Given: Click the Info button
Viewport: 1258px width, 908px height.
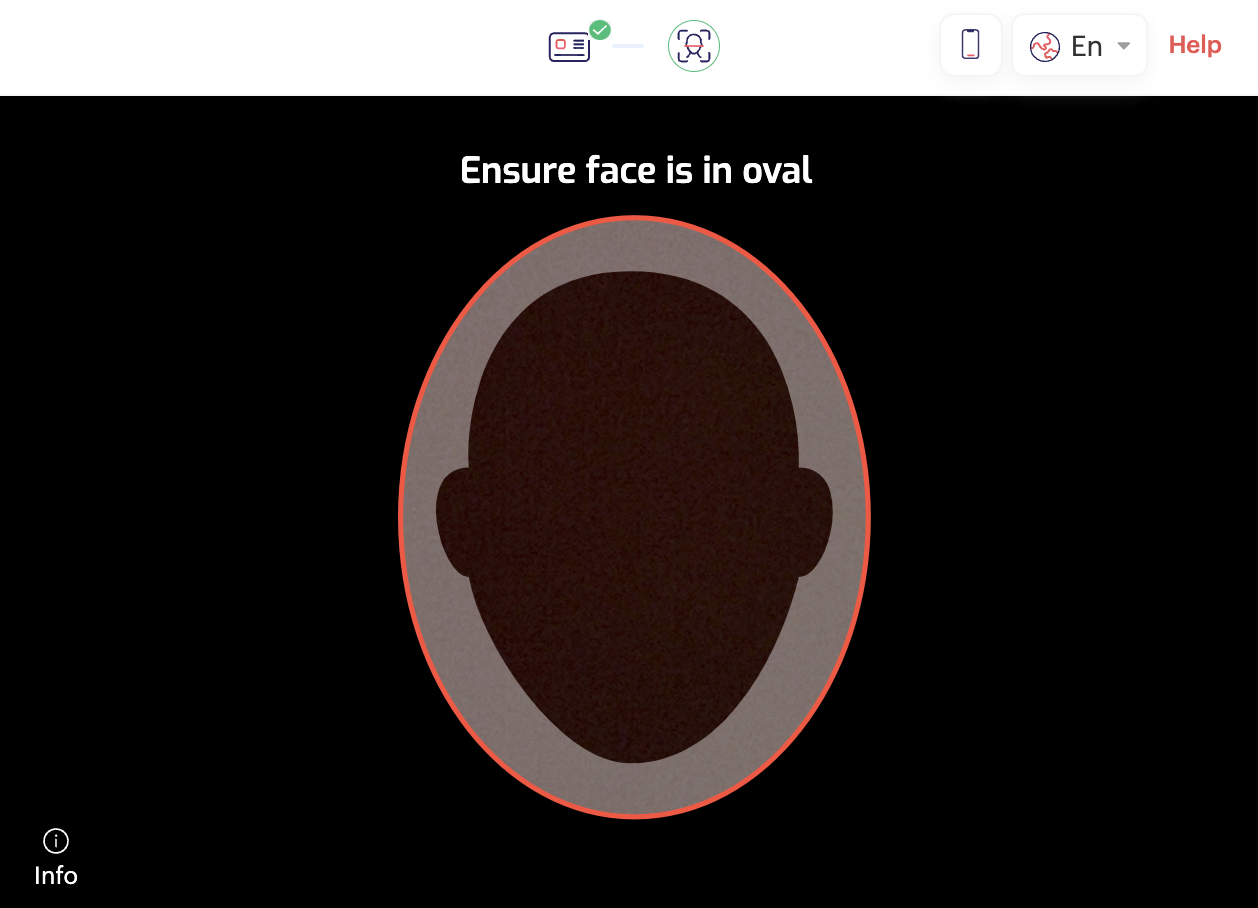Looking at the screenshot, I should pyautogui.click(x=56, y=858).
